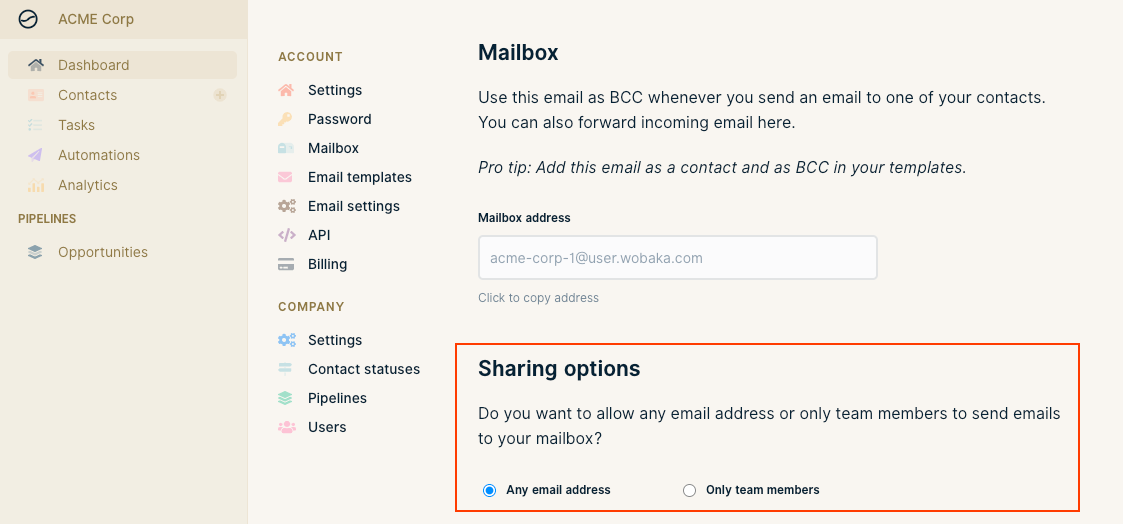
Task: Click the Opportunities layers icon
Action: (35, 252)
